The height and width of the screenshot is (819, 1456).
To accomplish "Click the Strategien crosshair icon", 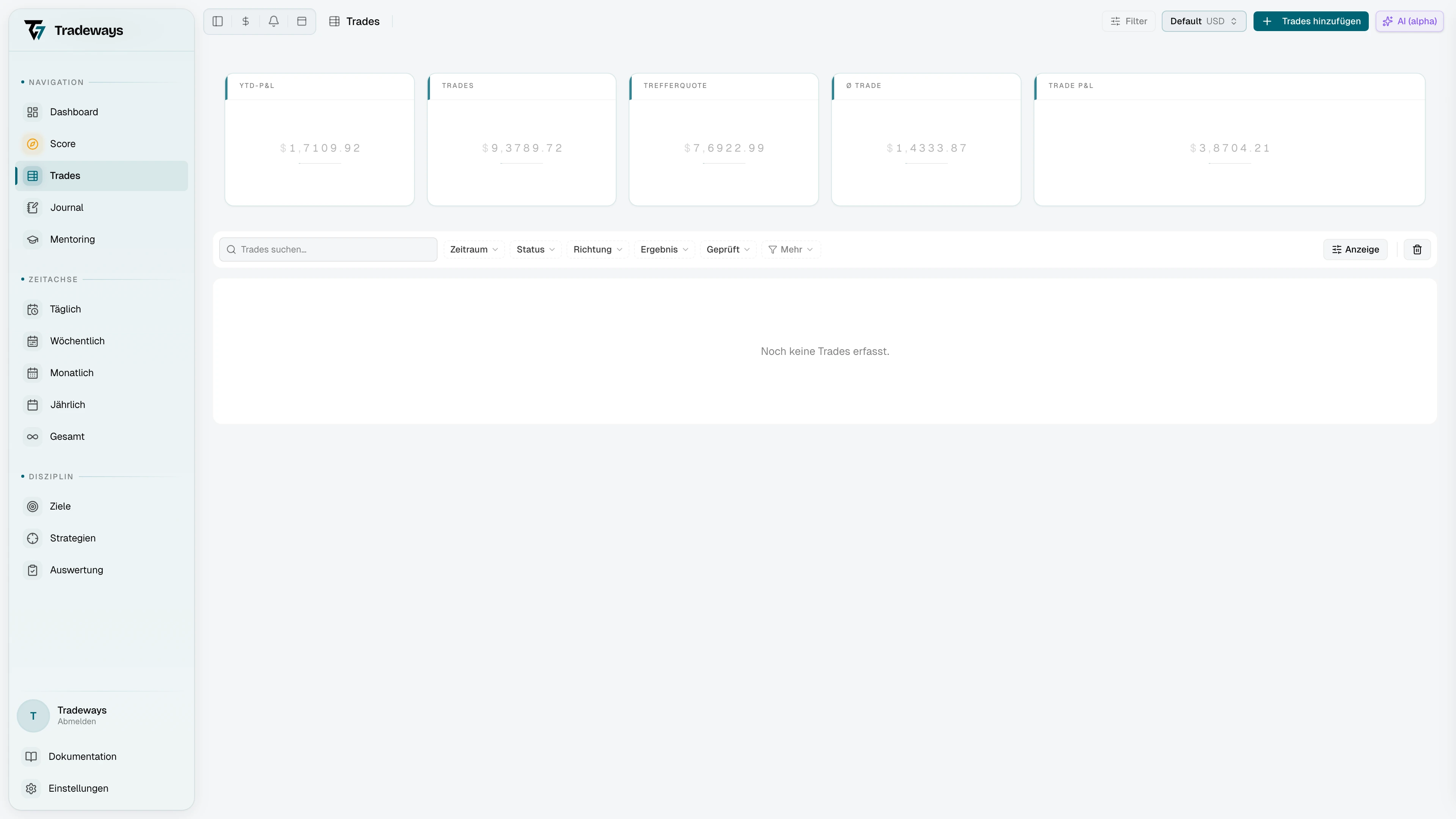I will click(x=33, y=539).
